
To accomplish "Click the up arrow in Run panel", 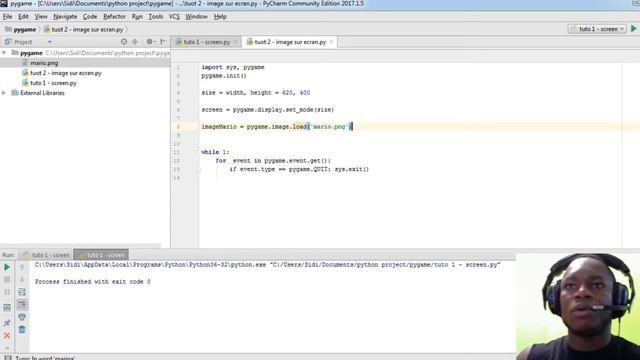I will (22, 267).
